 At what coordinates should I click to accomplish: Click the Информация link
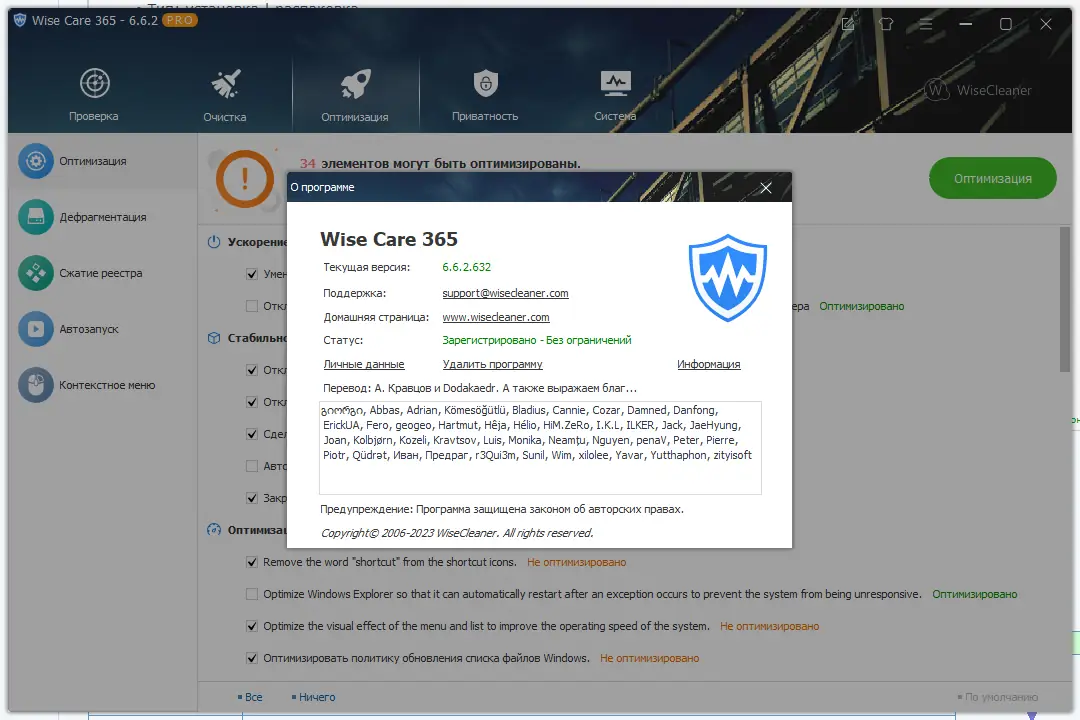[709, 364]
